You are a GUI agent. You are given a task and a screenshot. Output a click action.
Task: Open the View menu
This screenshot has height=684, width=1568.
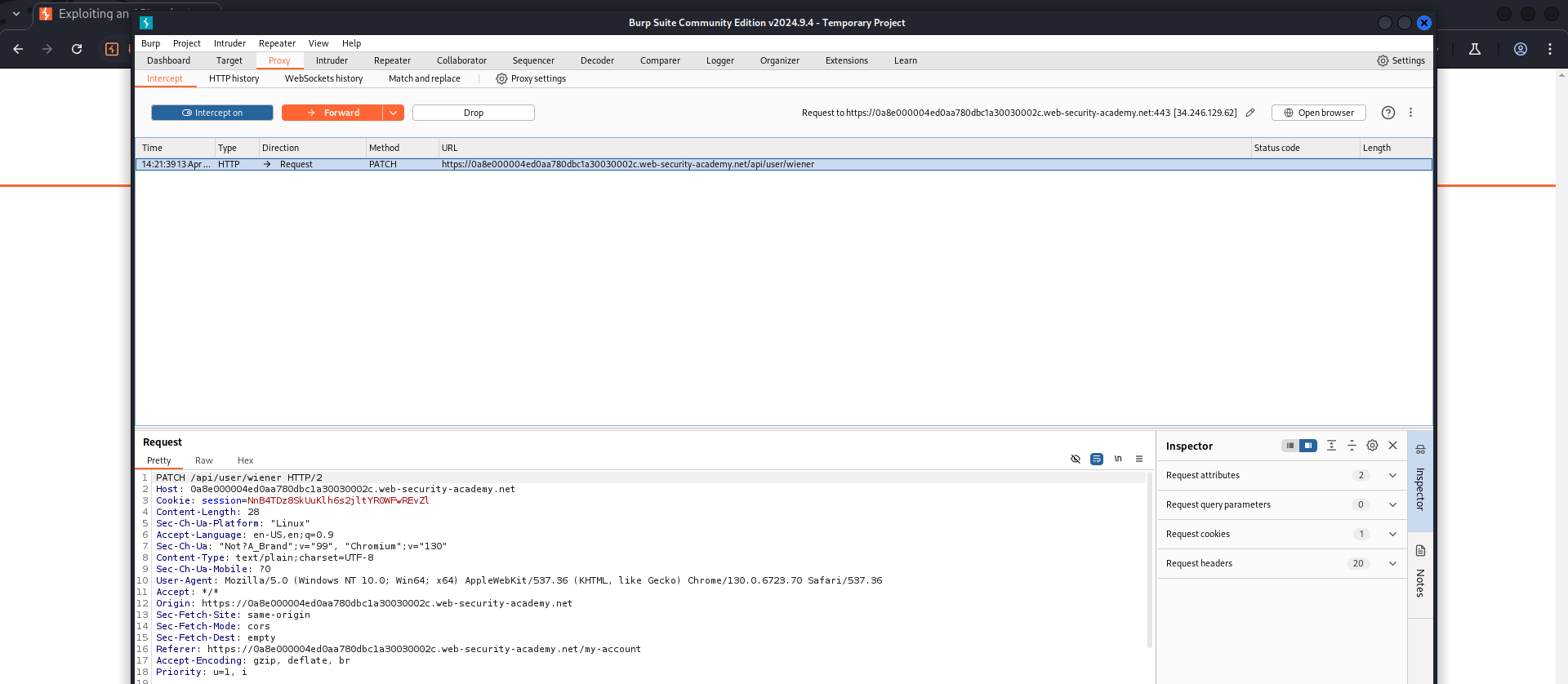click(x=318, y=43)
